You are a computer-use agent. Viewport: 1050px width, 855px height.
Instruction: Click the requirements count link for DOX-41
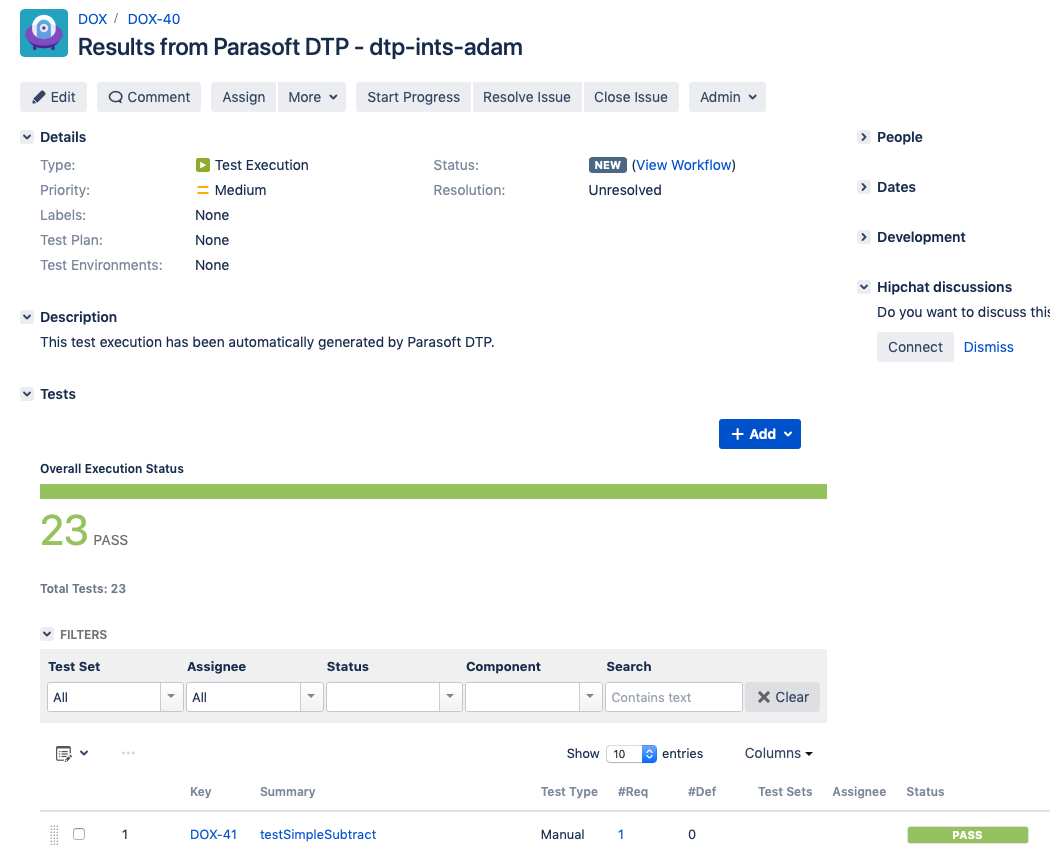click(621, 834)
